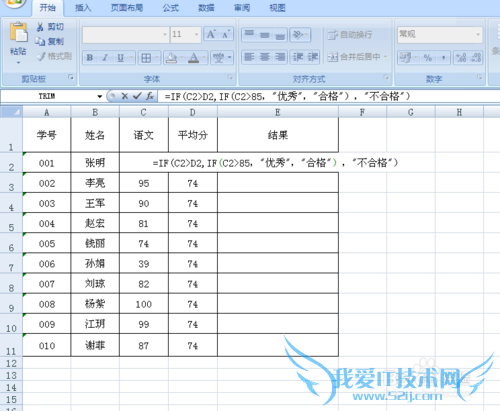The width and height of the screenshot is (500, 411).
Task: Toggle underline formatting U
Action: coord(120,58)
